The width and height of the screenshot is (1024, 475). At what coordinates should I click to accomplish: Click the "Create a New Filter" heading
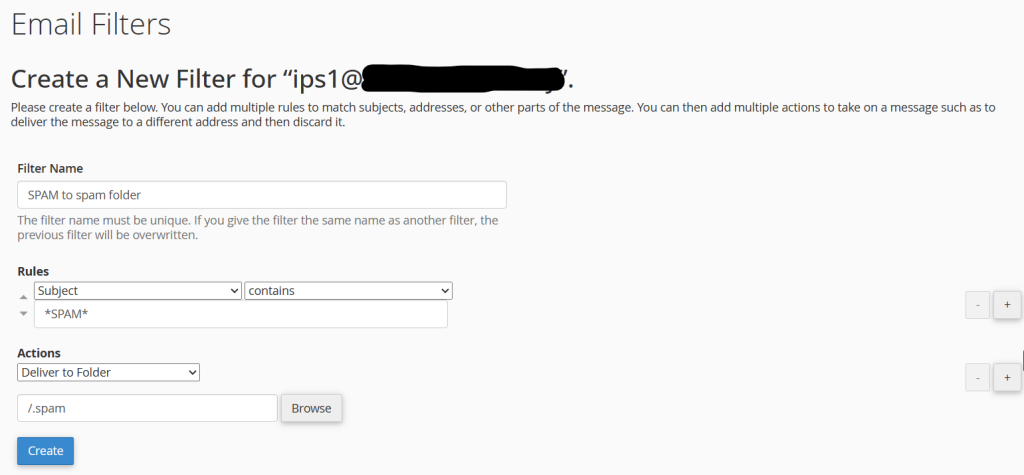point(150,78)
